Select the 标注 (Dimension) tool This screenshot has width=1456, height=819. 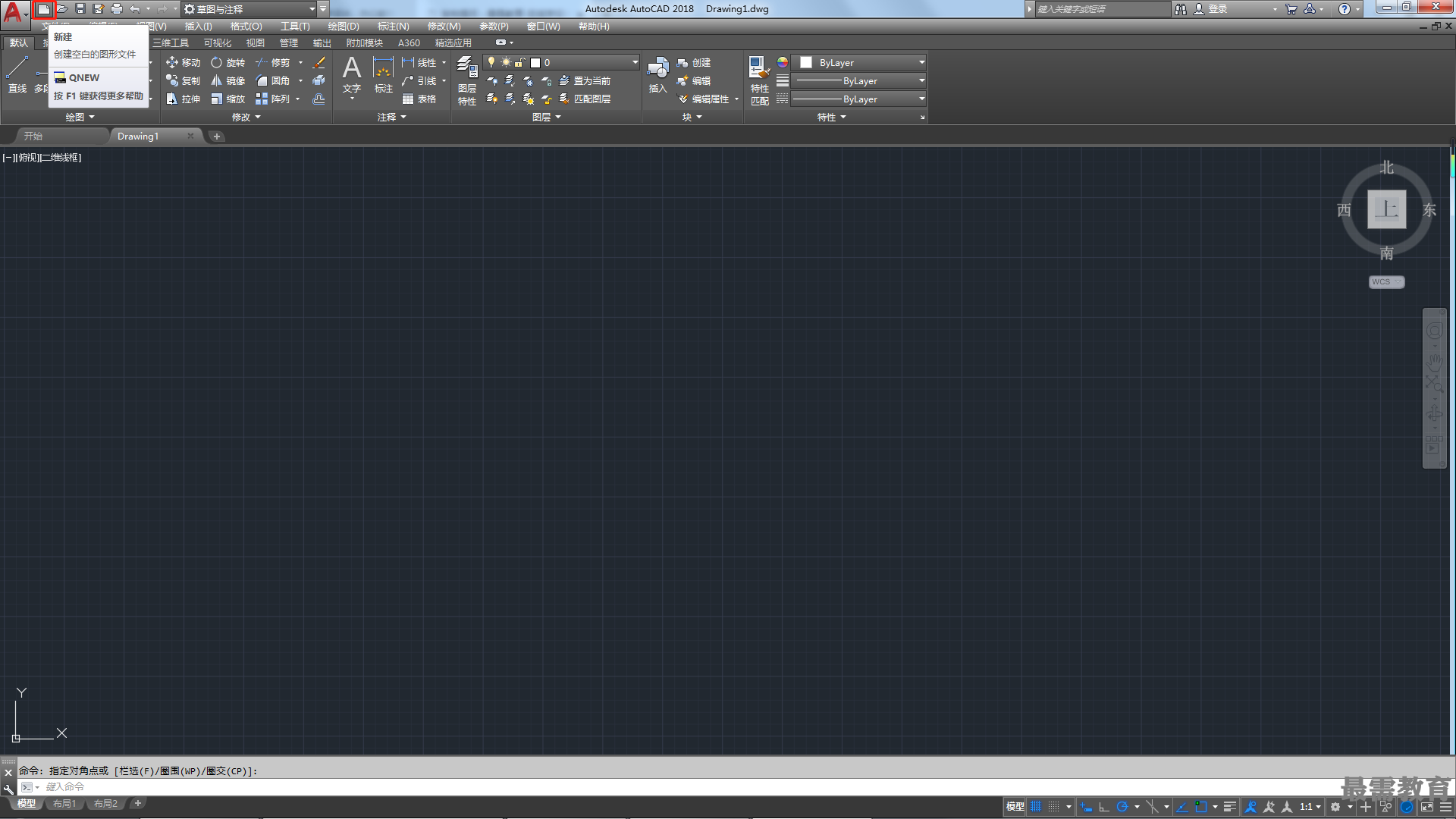point(384,74)
